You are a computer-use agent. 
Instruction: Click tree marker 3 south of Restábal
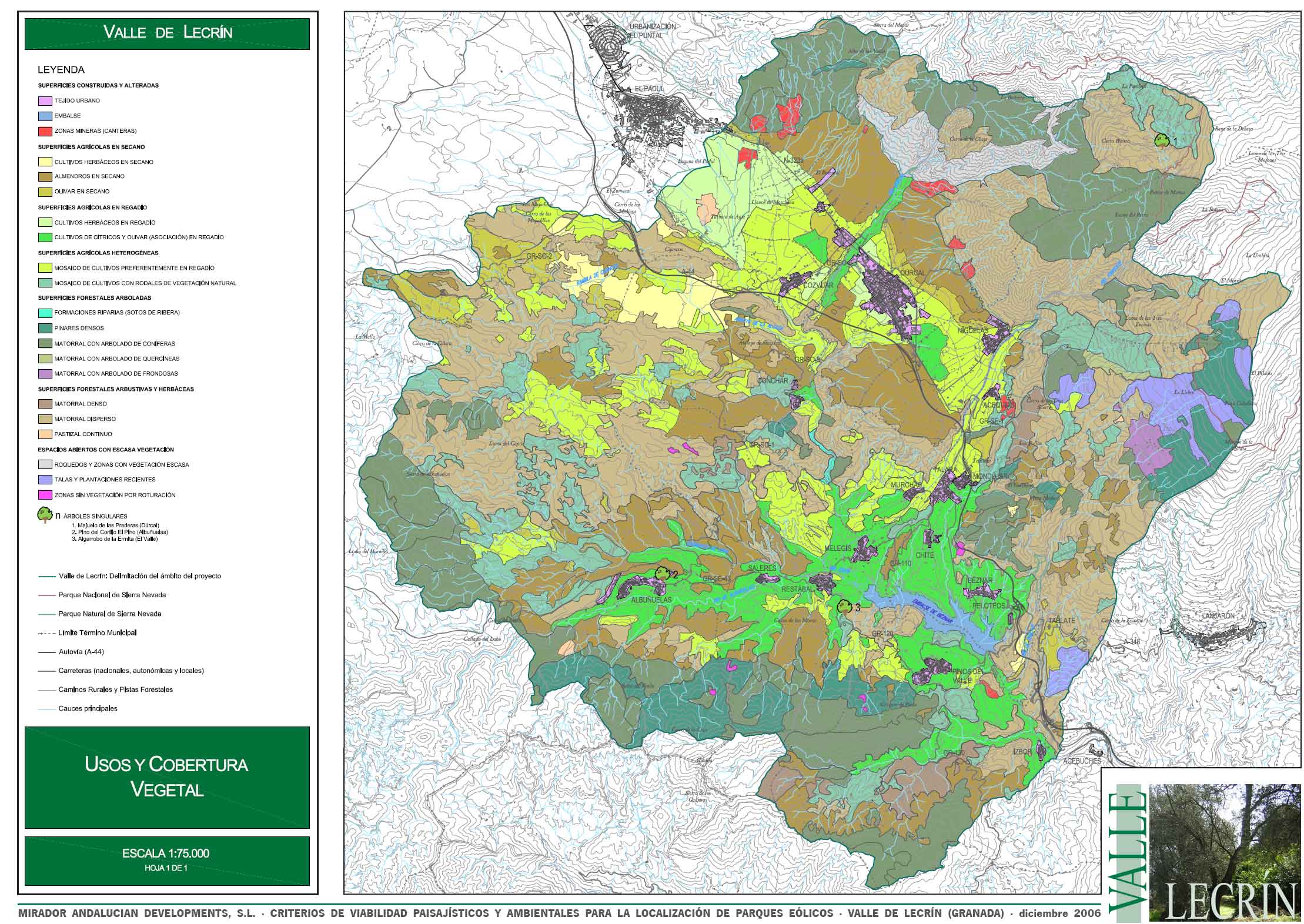844,607
